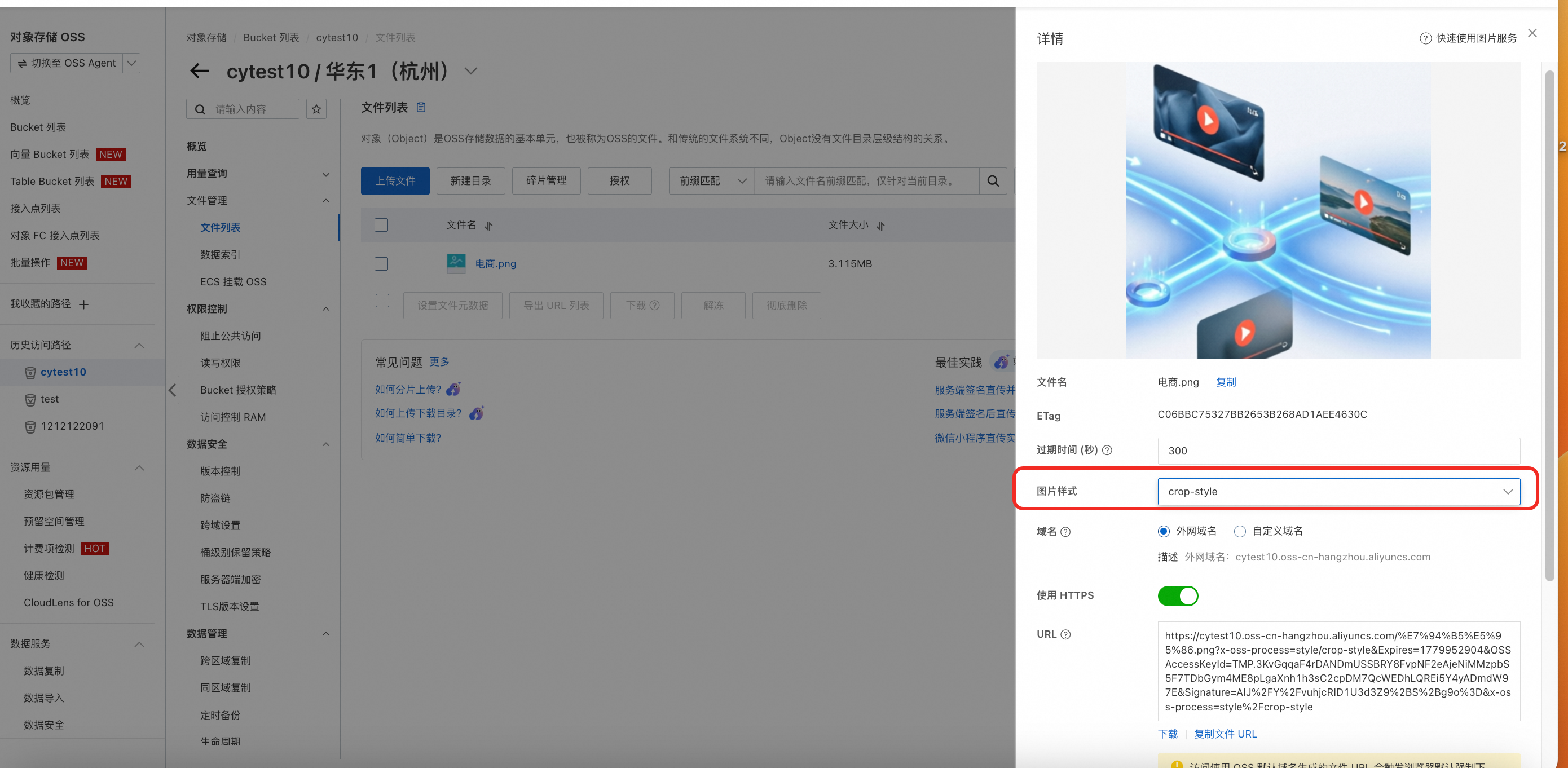Click the add favorite path plus icon
The height and width of the screenshot is (768, 1568).
[x=84, y=304]
